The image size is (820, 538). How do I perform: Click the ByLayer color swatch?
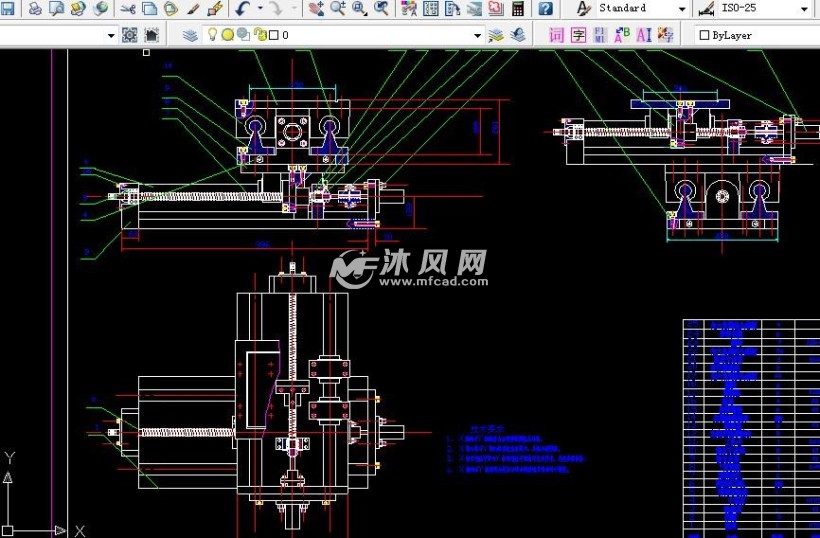(704, 35)
